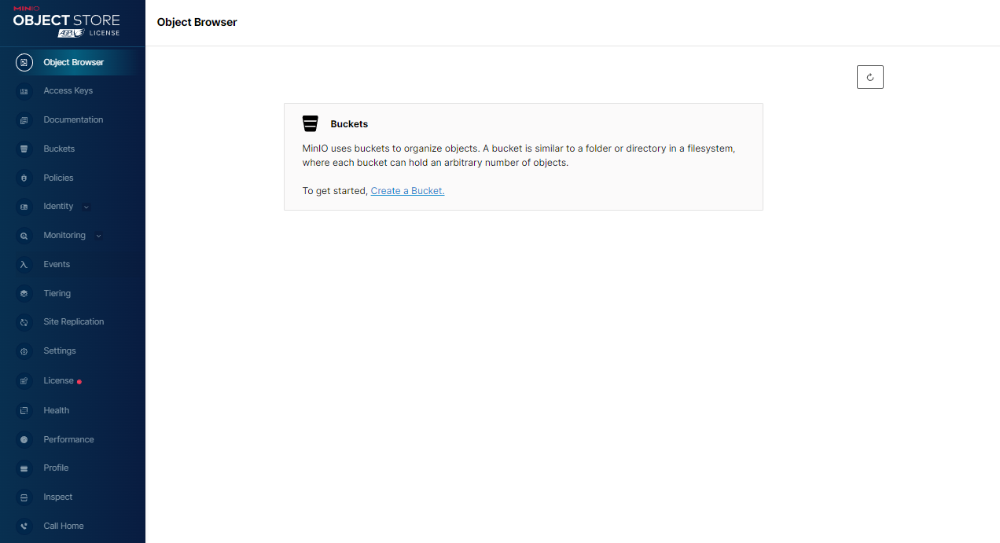Expand the Identity submenu chevron
Viewport: 1000px width, 543px height.
tap(86, 207)
